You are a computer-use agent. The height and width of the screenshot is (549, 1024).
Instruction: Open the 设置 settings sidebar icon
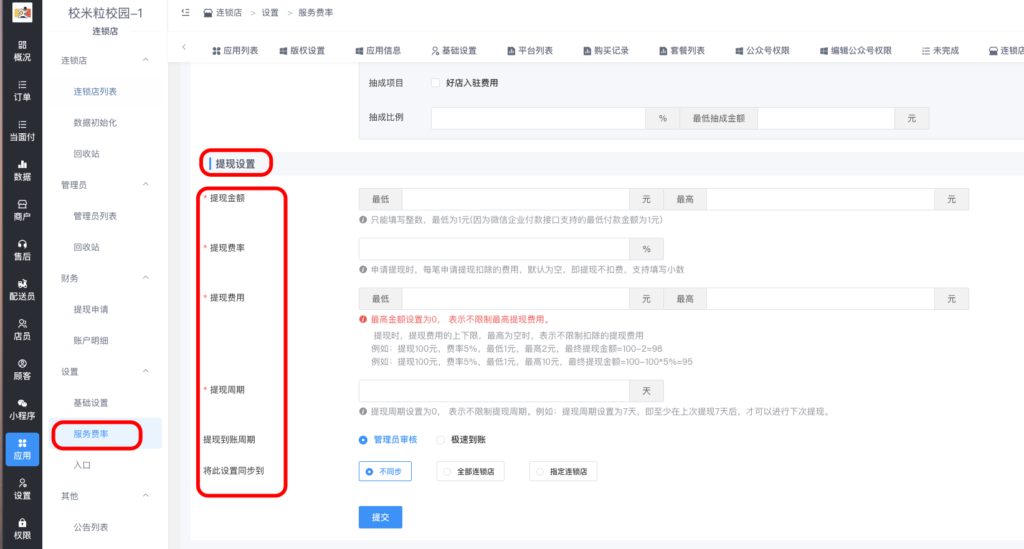(x=22, y=489)
